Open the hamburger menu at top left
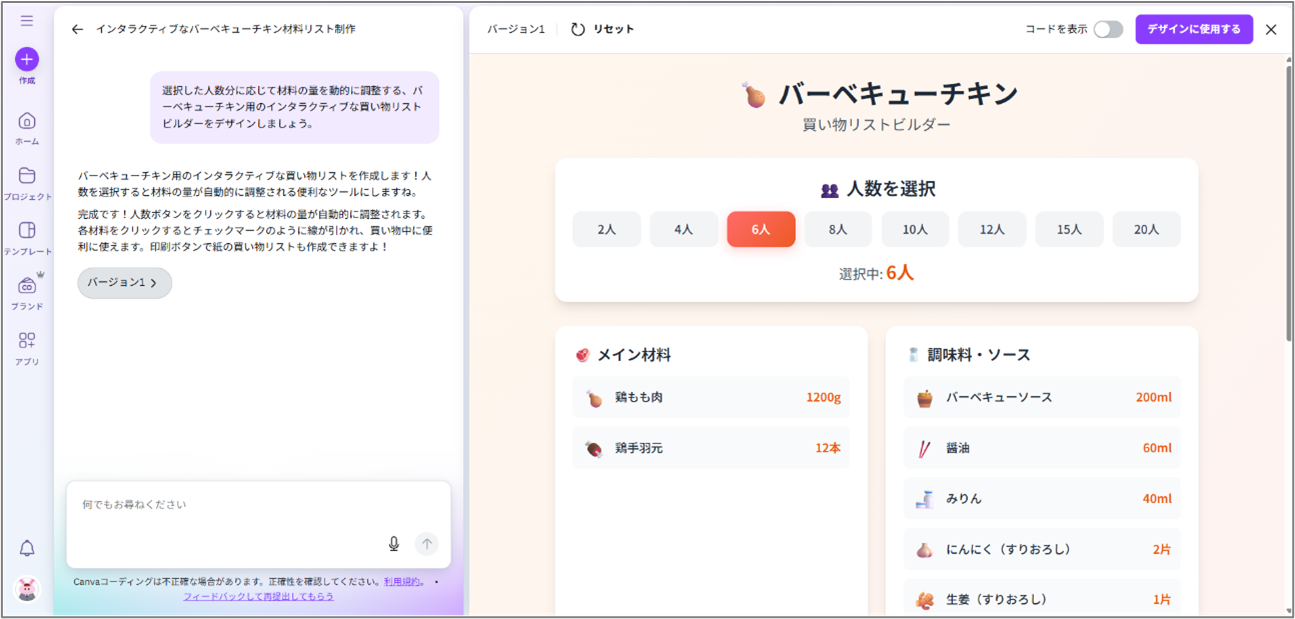Image resolution: width=1295 pixels, height=619 pixels. tap(27, 20)
